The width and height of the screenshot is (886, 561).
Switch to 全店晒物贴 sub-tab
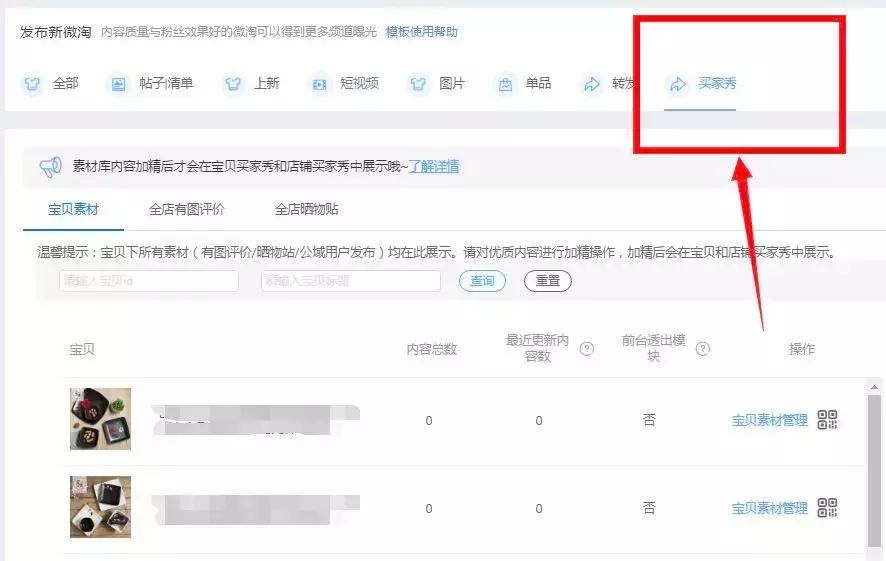pyautogui.click(x=306, y=210)
